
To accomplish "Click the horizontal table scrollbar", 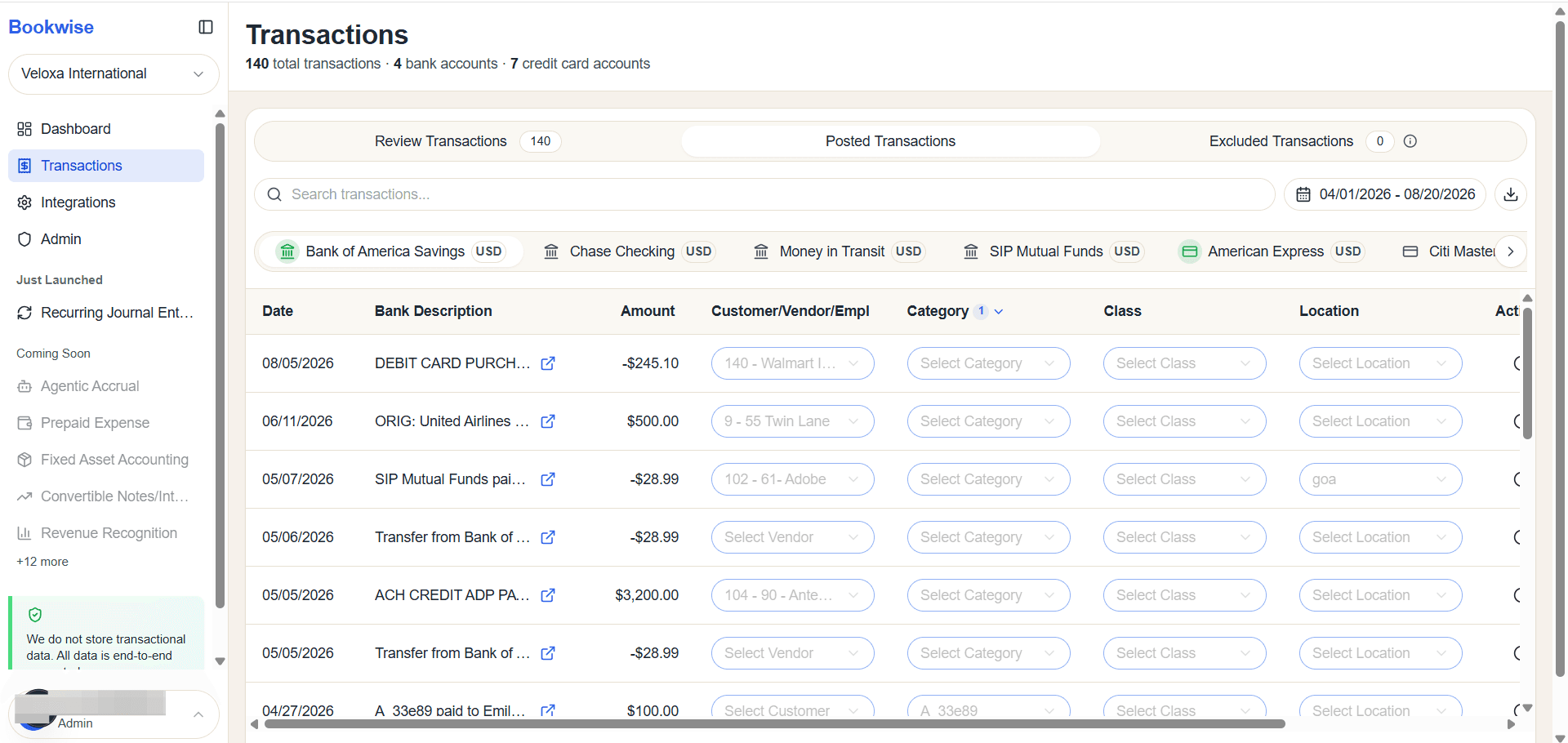I will click(775, 724).
